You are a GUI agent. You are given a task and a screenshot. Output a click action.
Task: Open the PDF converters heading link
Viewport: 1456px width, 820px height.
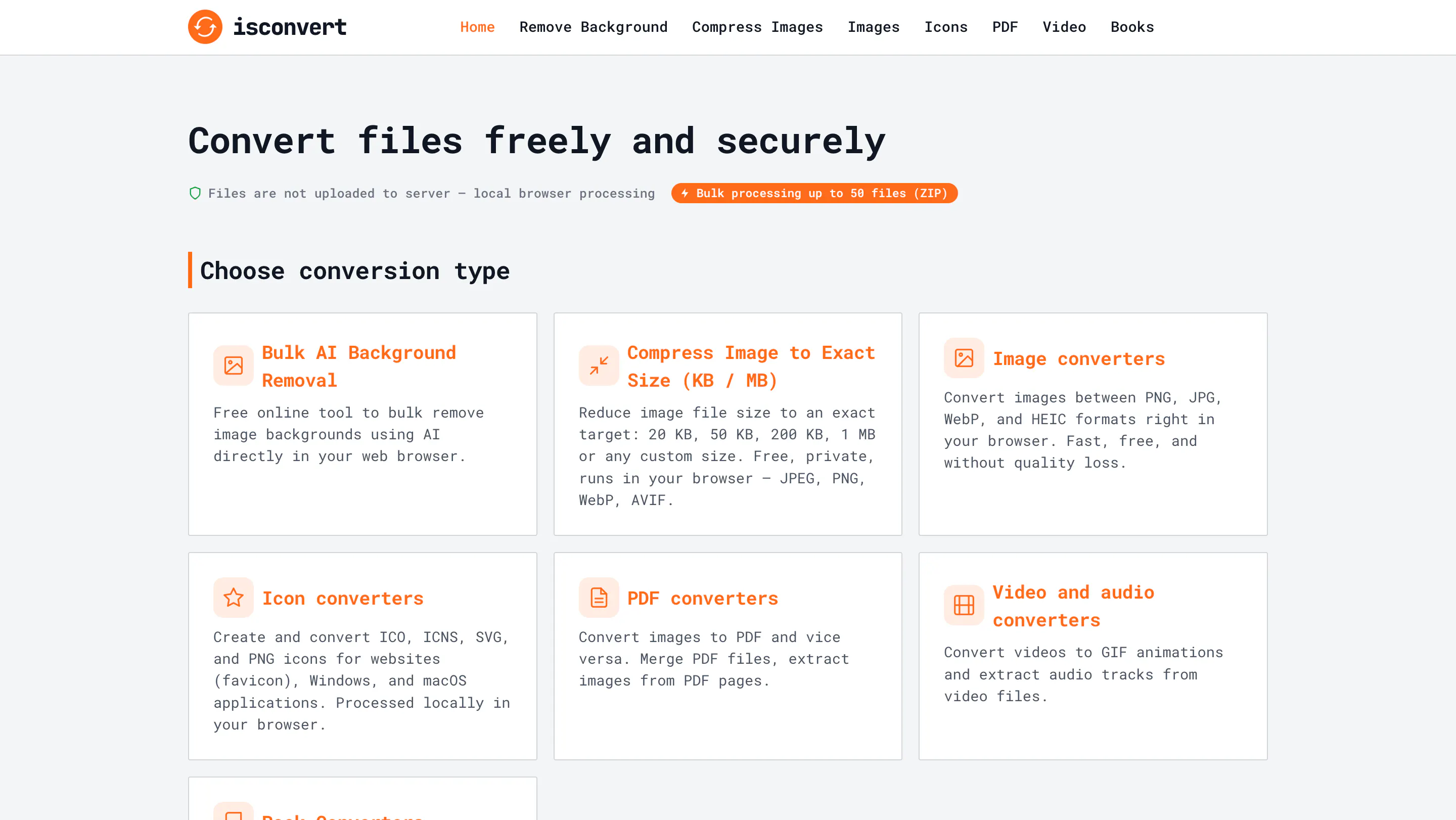(x=703, y=598)
